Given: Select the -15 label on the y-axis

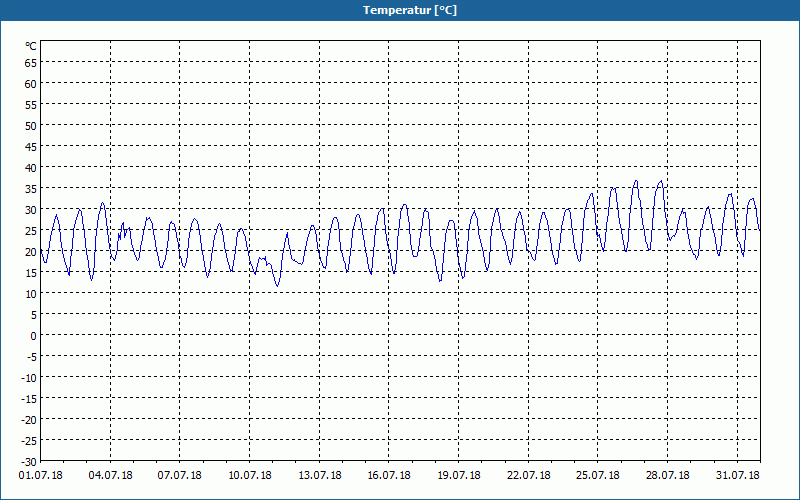Looking at the screenshot, I should click(28, 398).
